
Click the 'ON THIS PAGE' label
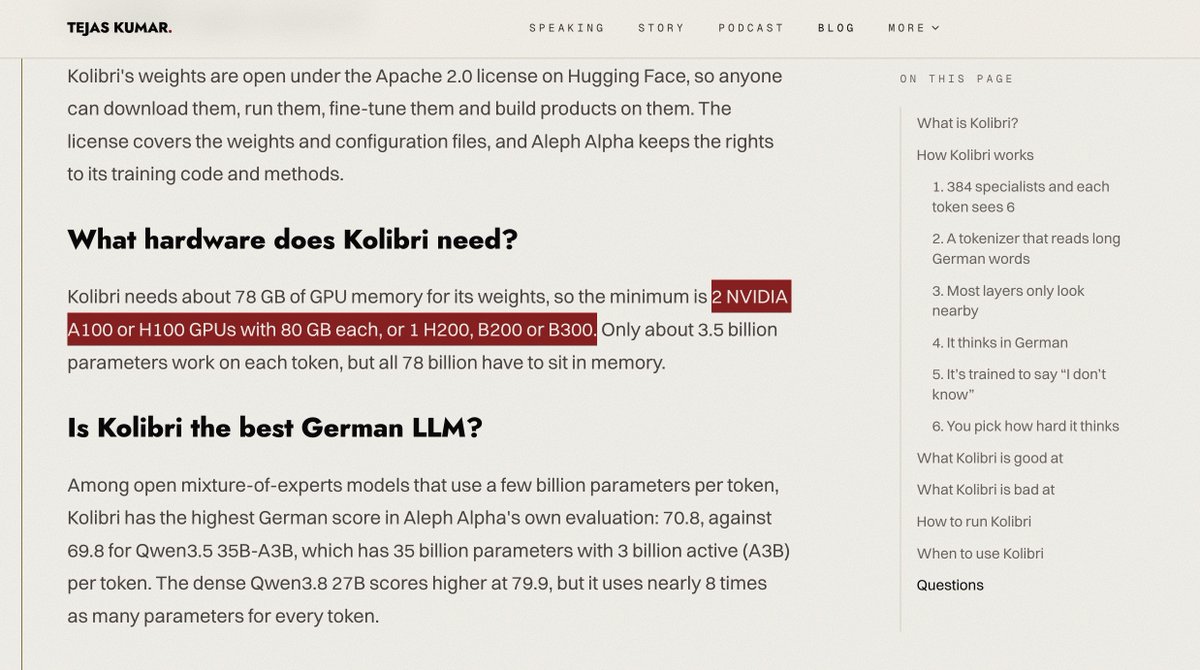coord(957,79)
